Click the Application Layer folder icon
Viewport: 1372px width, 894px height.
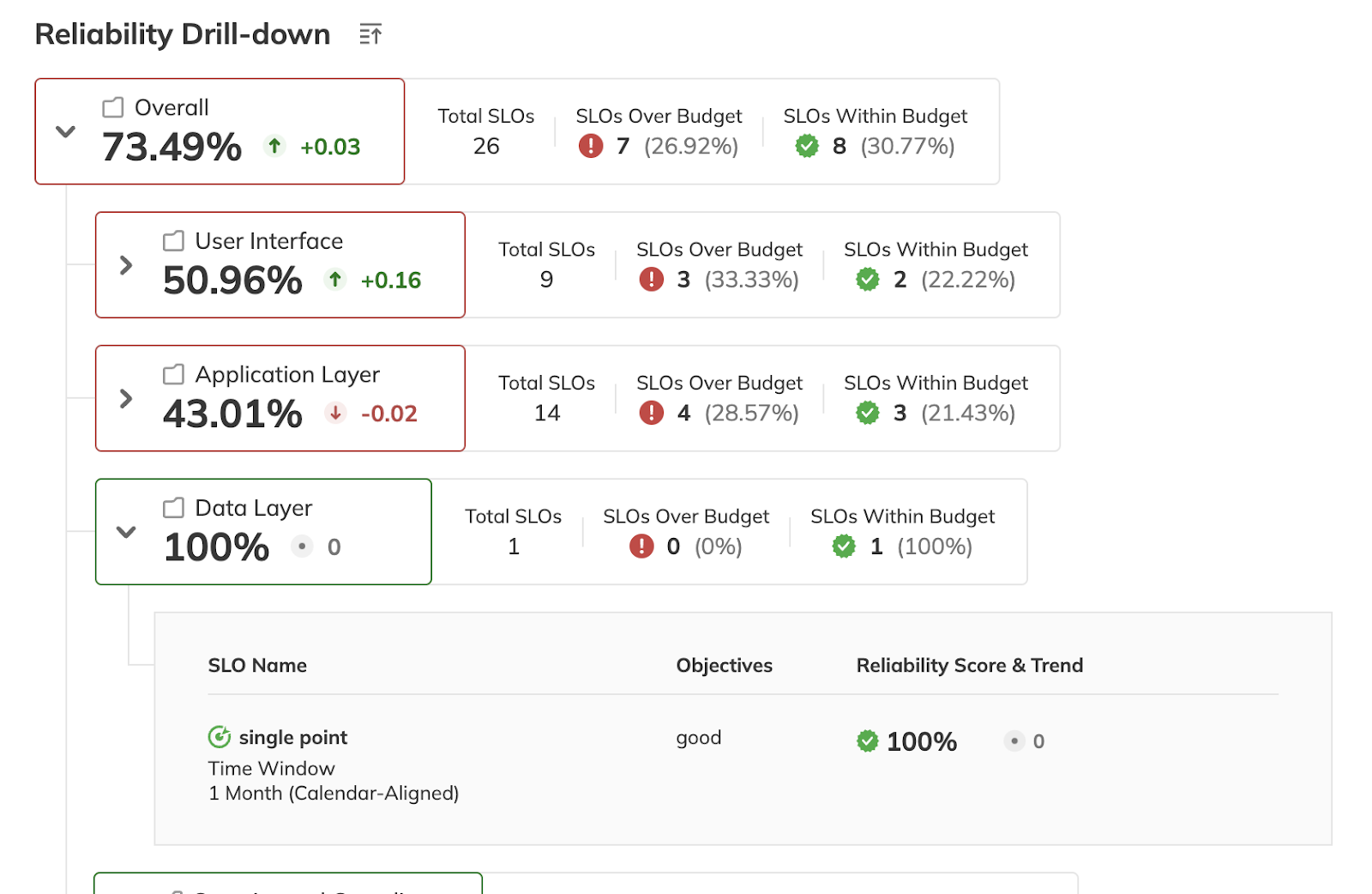(x=173, y=374)
